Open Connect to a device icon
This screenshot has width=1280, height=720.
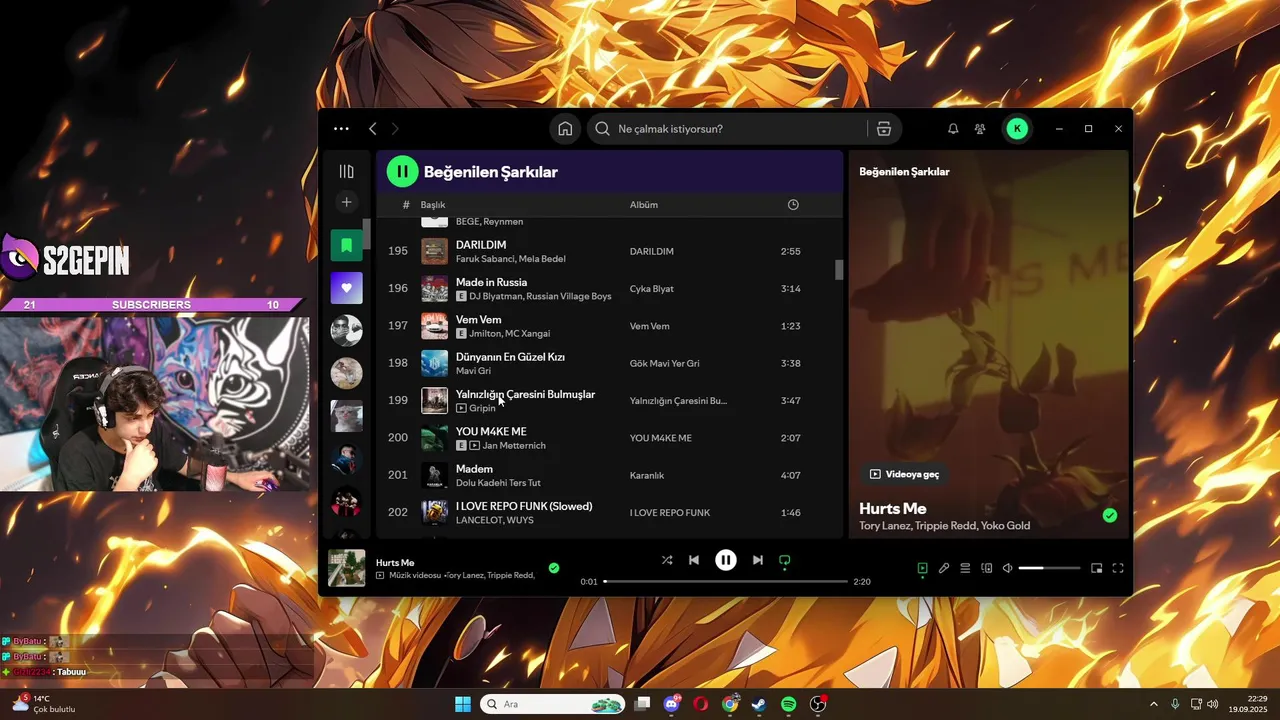[x=987, y=568]
